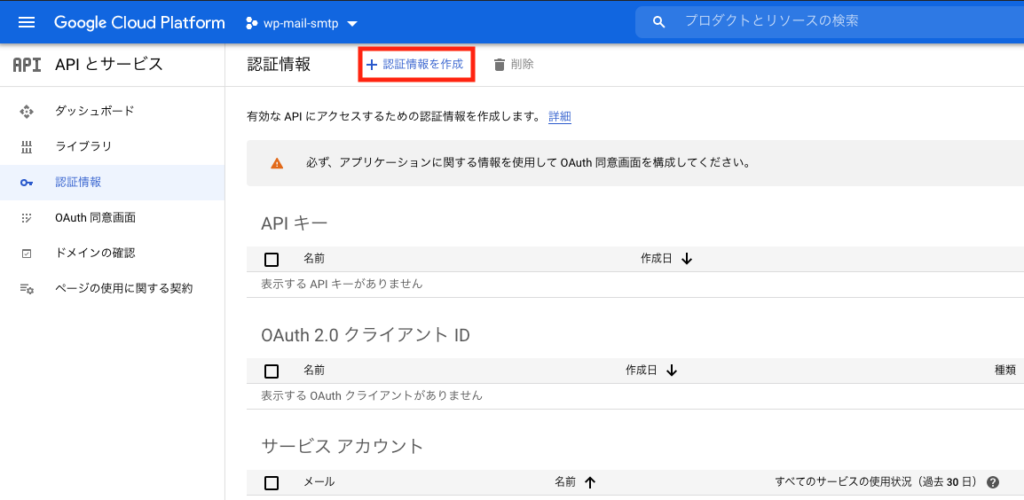The image size is (1024, 500).
Task: Click the Library icon in sidebar
Action: (x=27, y=147)
